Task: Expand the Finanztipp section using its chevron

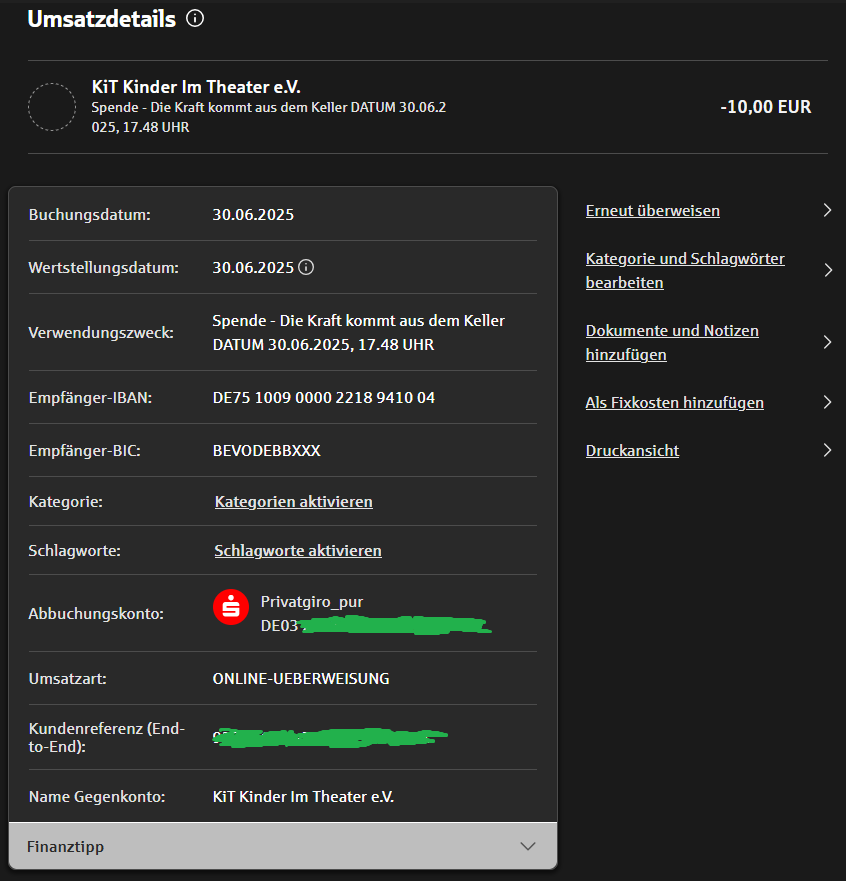Action: click(529, 846)
